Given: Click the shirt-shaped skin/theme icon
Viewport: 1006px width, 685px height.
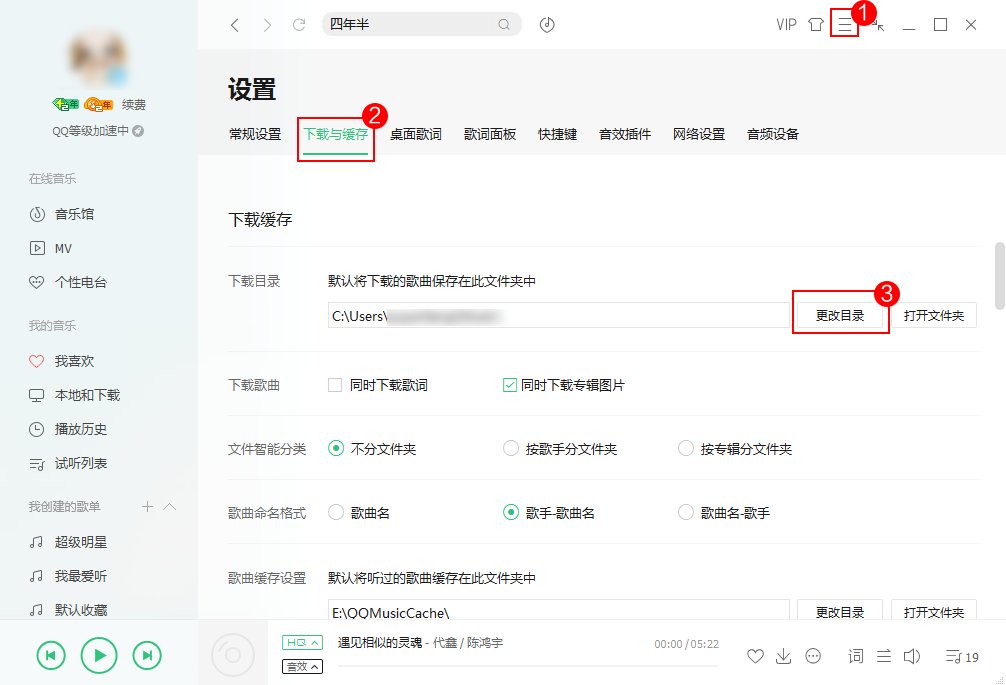Looking at the screenshot, I should pyautogui.click(x=815, y=24).
